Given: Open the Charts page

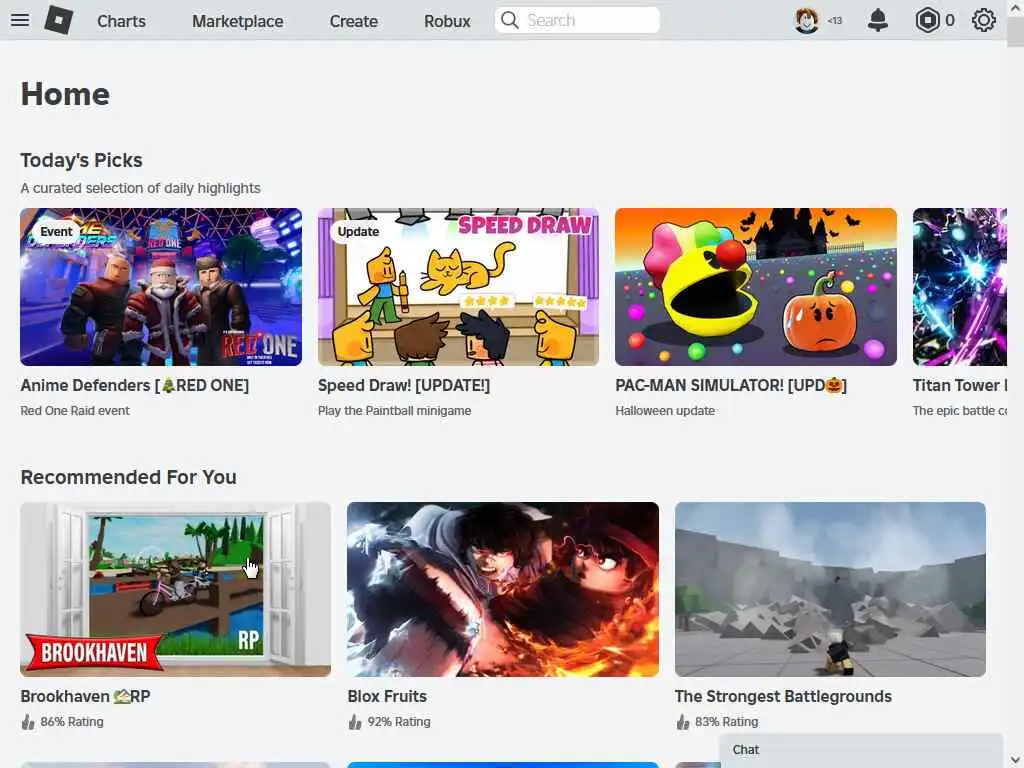Looking at the screenshot, I should tap(121, 21).
